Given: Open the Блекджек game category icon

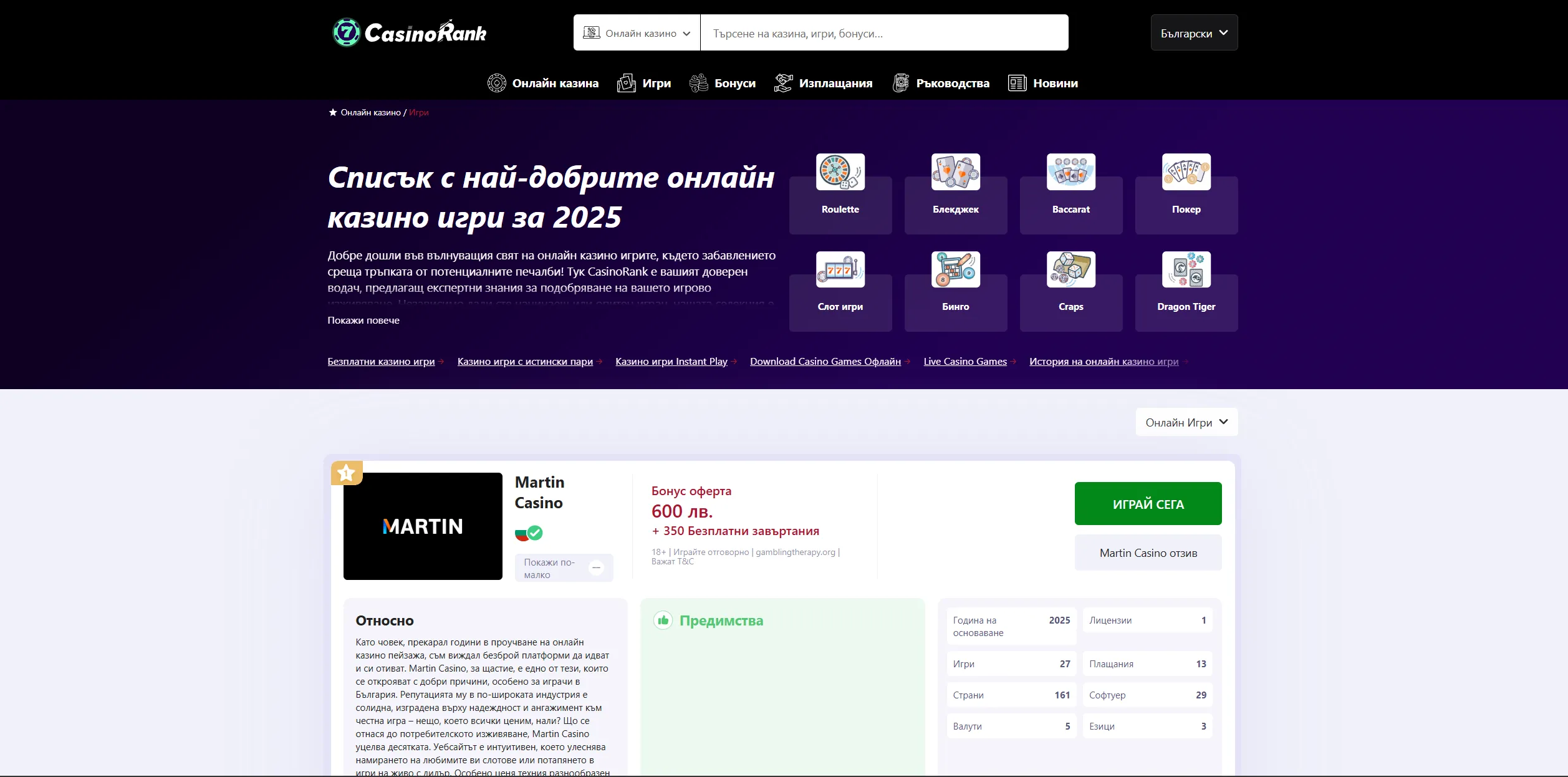Looking at the screenshot, I should (955, 172).
